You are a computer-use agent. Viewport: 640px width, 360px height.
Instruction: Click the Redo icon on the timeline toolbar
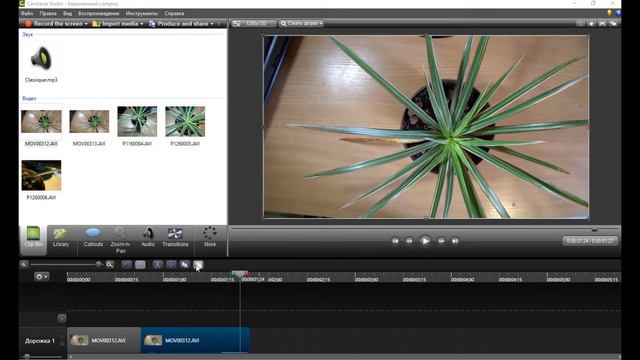(x=140, y=265)
